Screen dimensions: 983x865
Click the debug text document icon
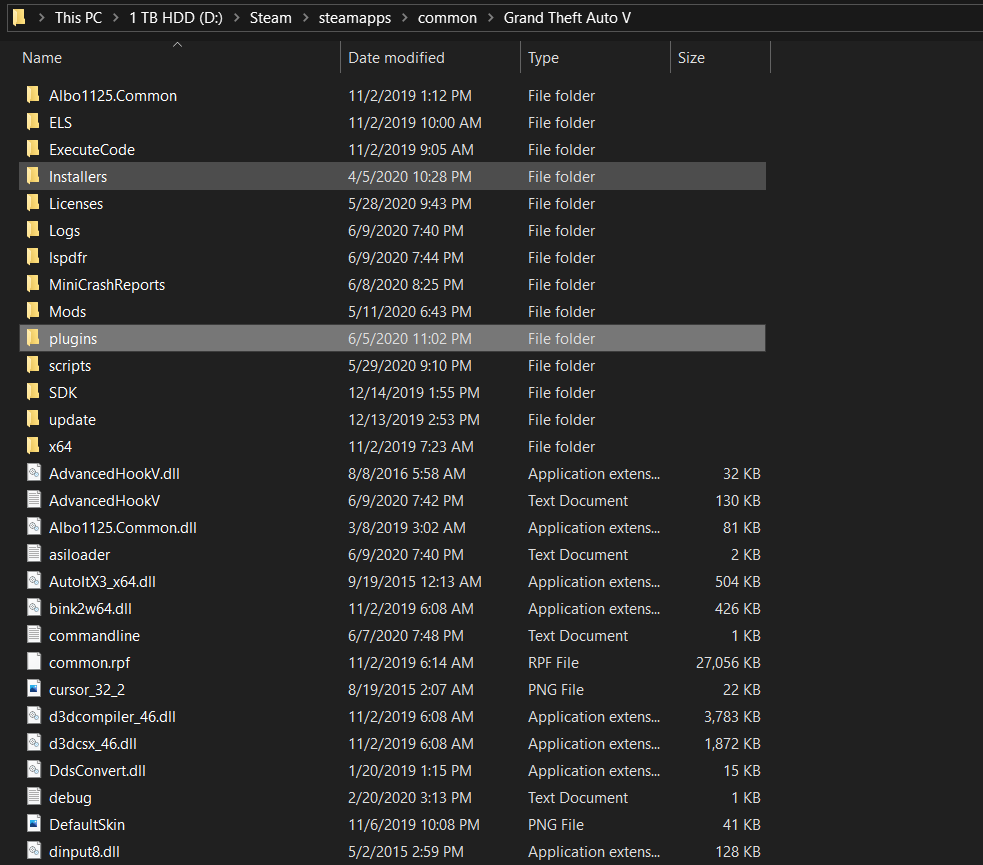click(34, 796)
